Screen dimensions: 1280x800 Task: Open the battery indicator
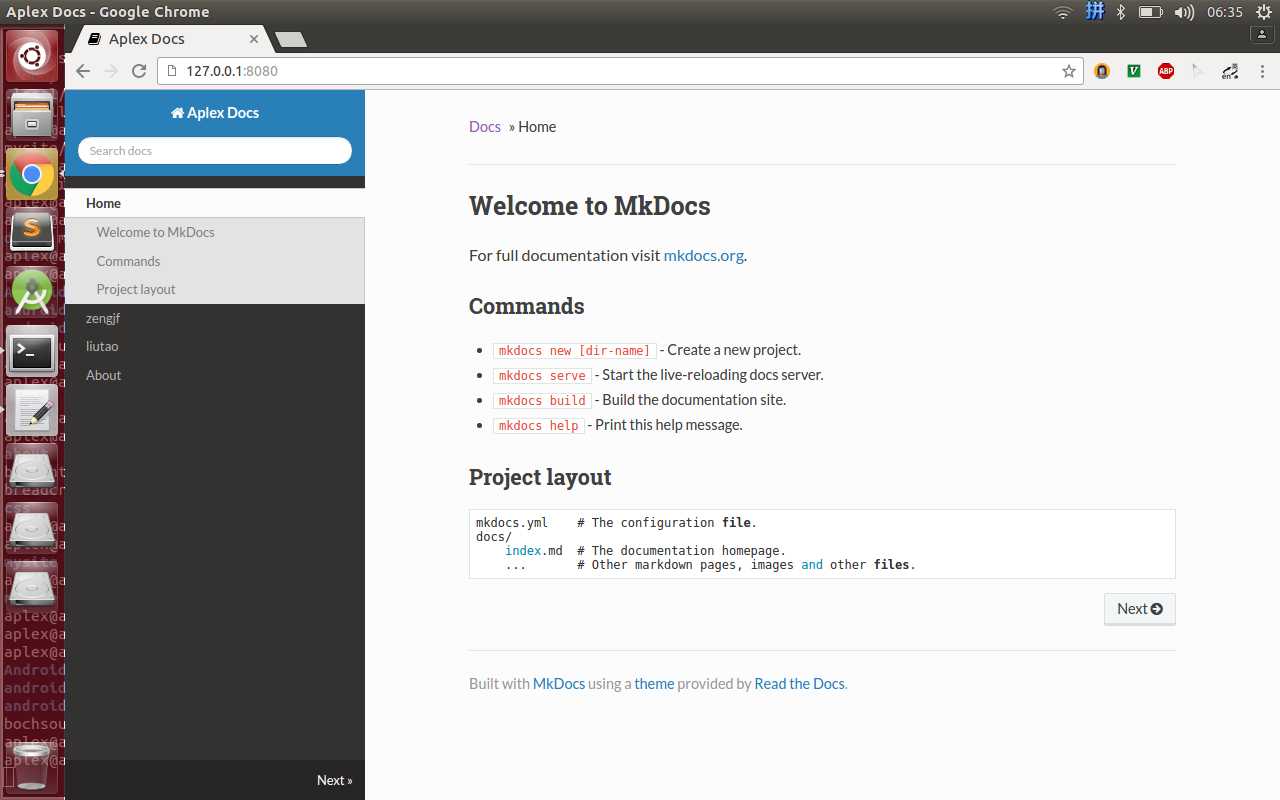pyautogui.click(x=1151, y=12)
